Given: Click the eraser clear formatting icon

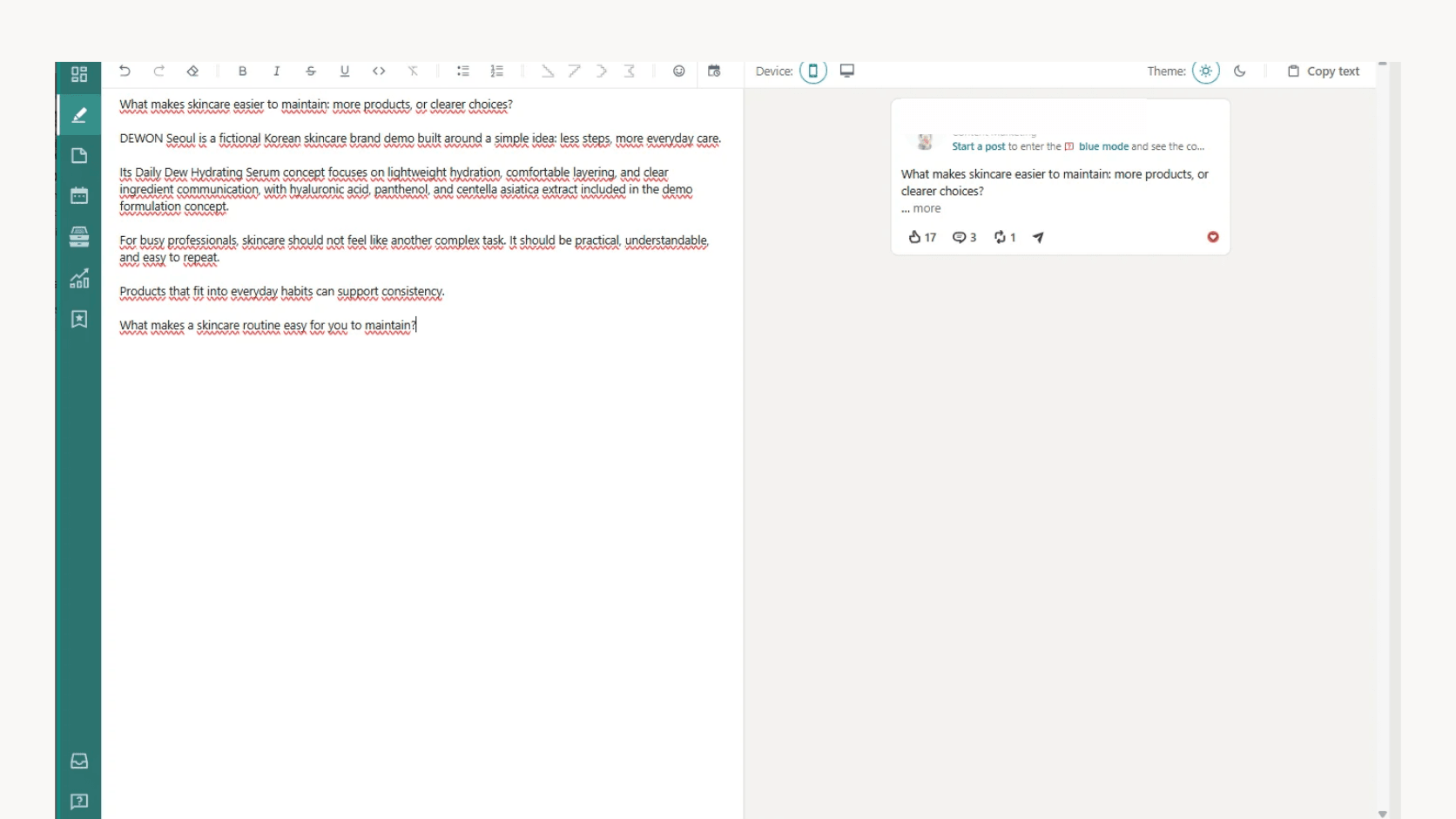Looking at the screenshot, I should click(x=192, y=71).
